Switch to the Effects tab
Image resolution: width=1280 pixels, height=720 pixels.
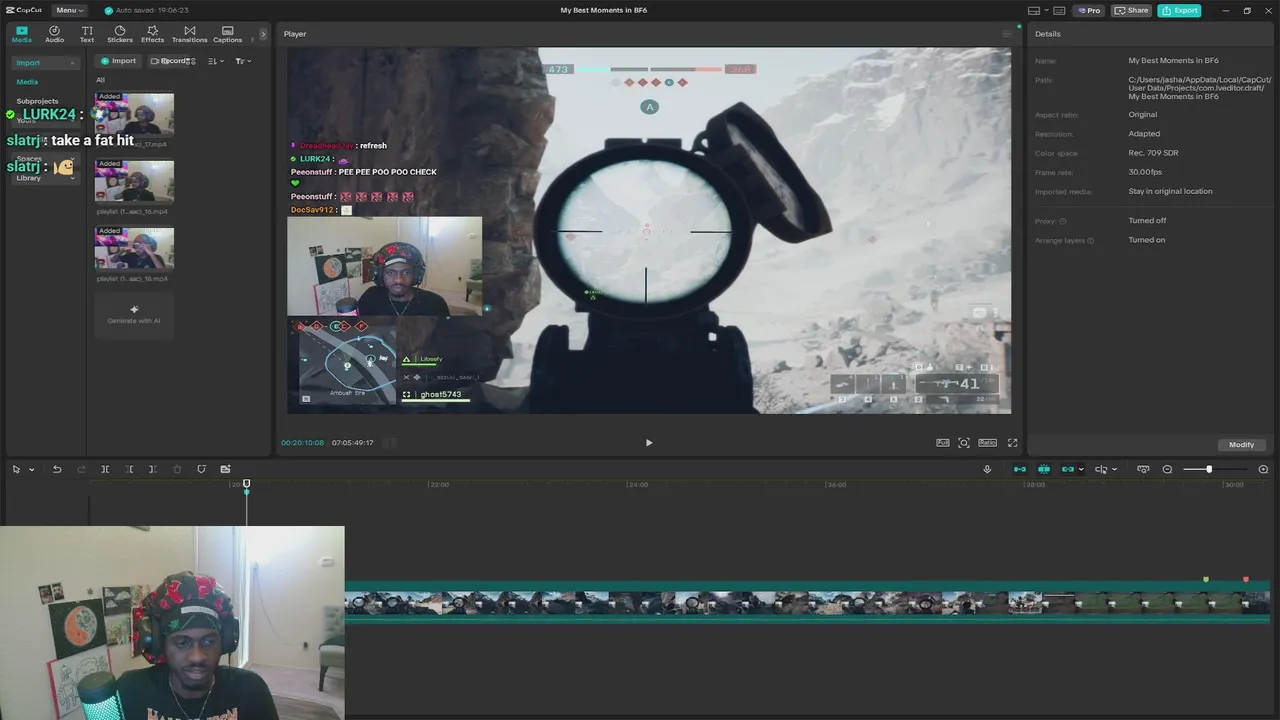coord(152,34)
